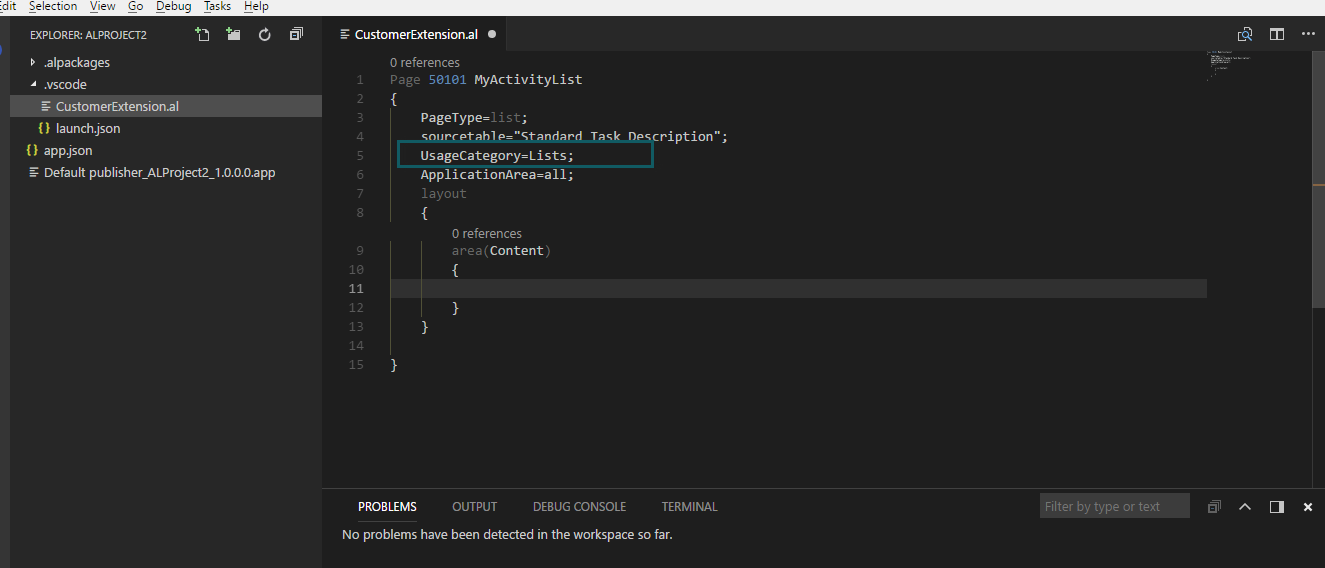Maximize the panel using the up chevron
Image resolution: width=1325 pixels, height=568 pixels.
pyautogui.click(x=1245, y=507)
